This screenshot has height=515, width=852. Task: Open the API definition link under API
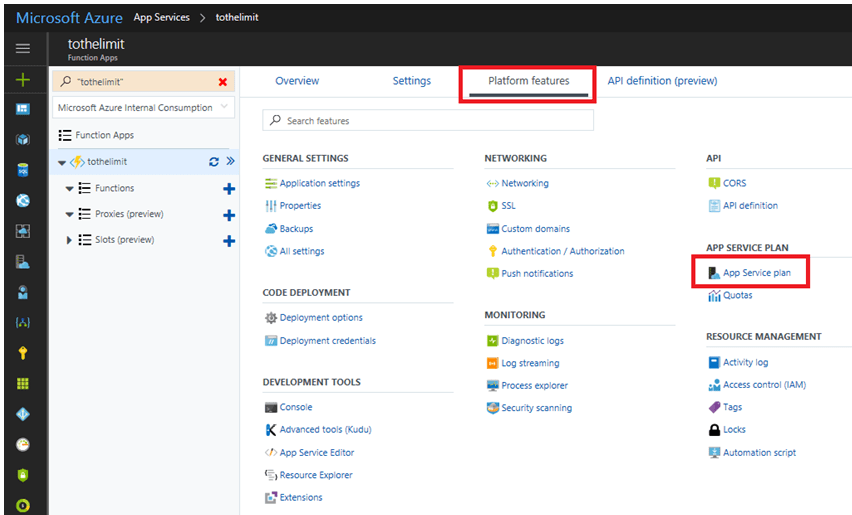(750, 205)
